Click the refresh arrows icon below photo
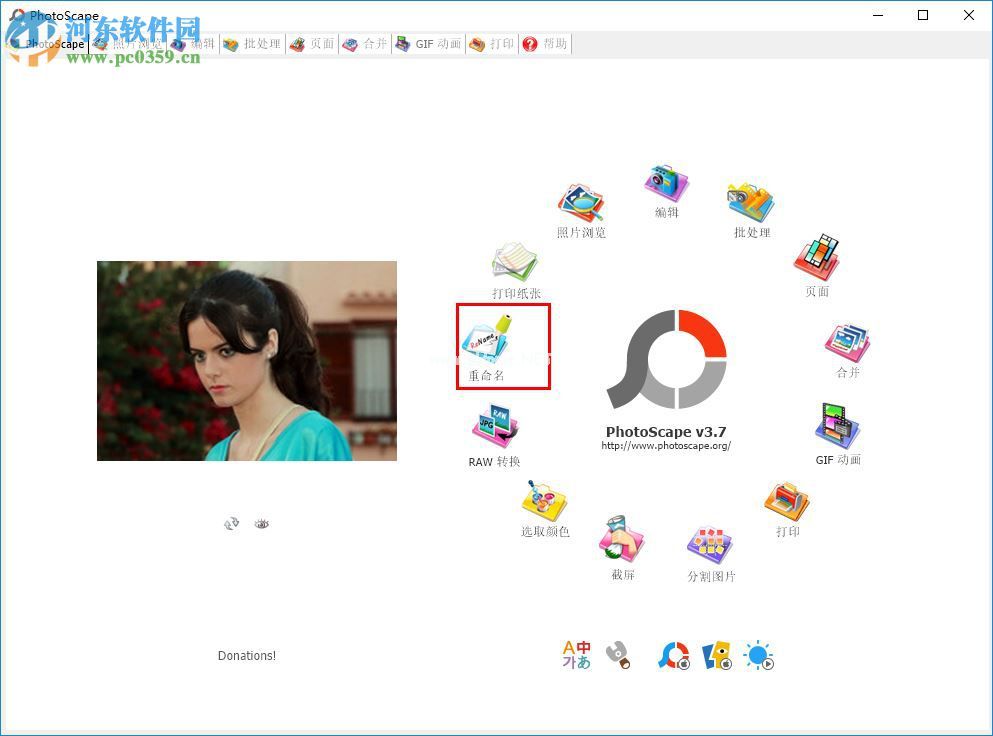 point(232,524)
